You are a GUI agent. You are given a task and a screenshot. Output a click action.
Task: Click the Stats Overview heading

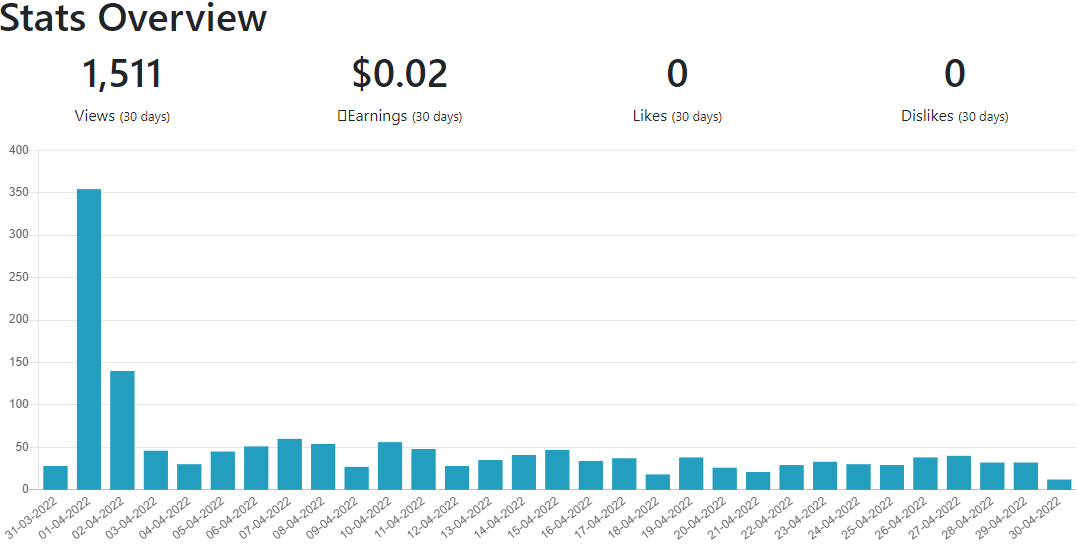[133, 19]
